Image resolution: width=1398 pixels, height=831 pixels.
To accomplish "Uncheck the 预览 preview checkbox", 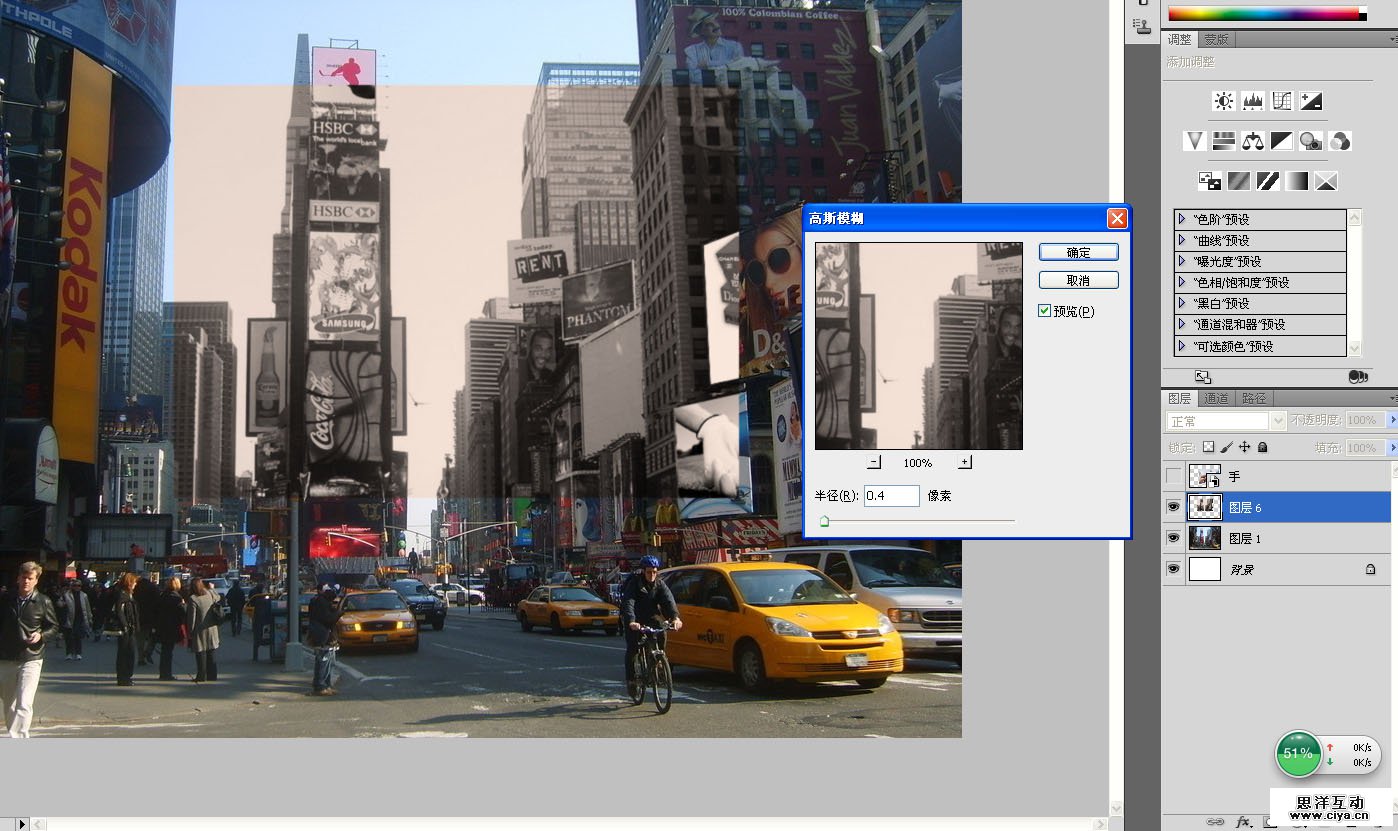I will 1045,311.
